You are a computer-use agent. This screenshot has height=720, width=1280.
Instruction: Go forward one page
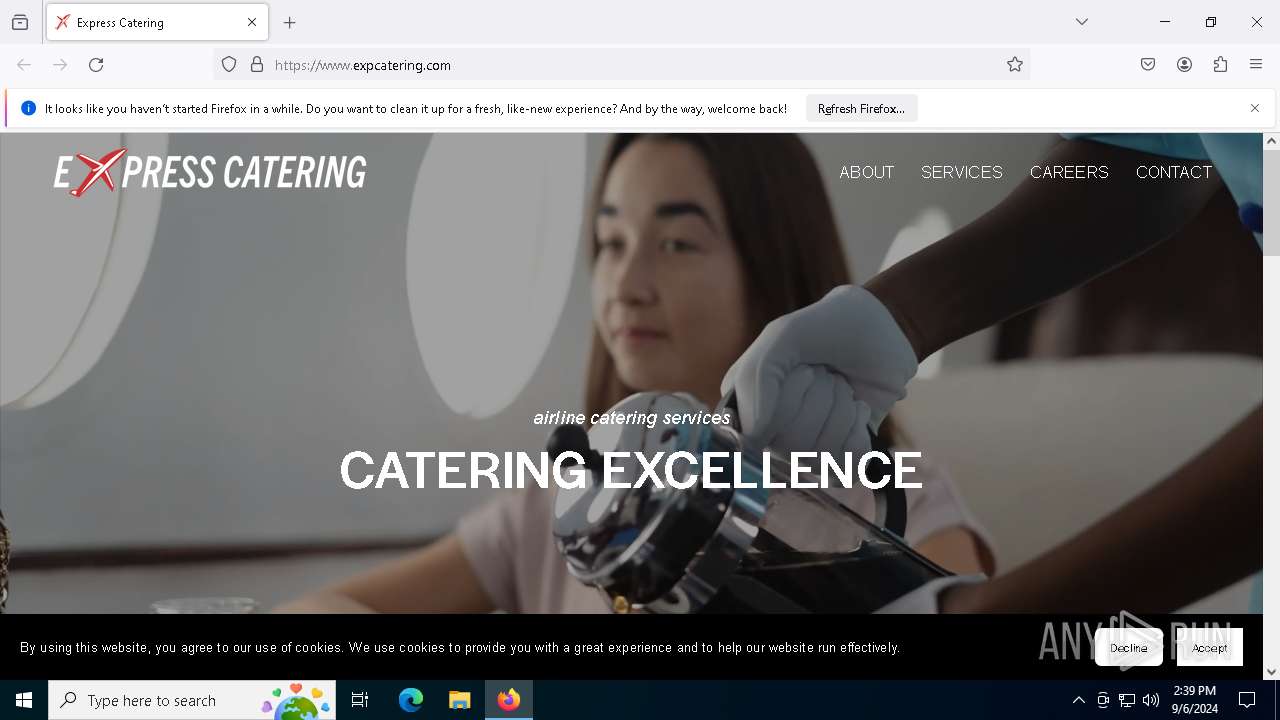60,65
